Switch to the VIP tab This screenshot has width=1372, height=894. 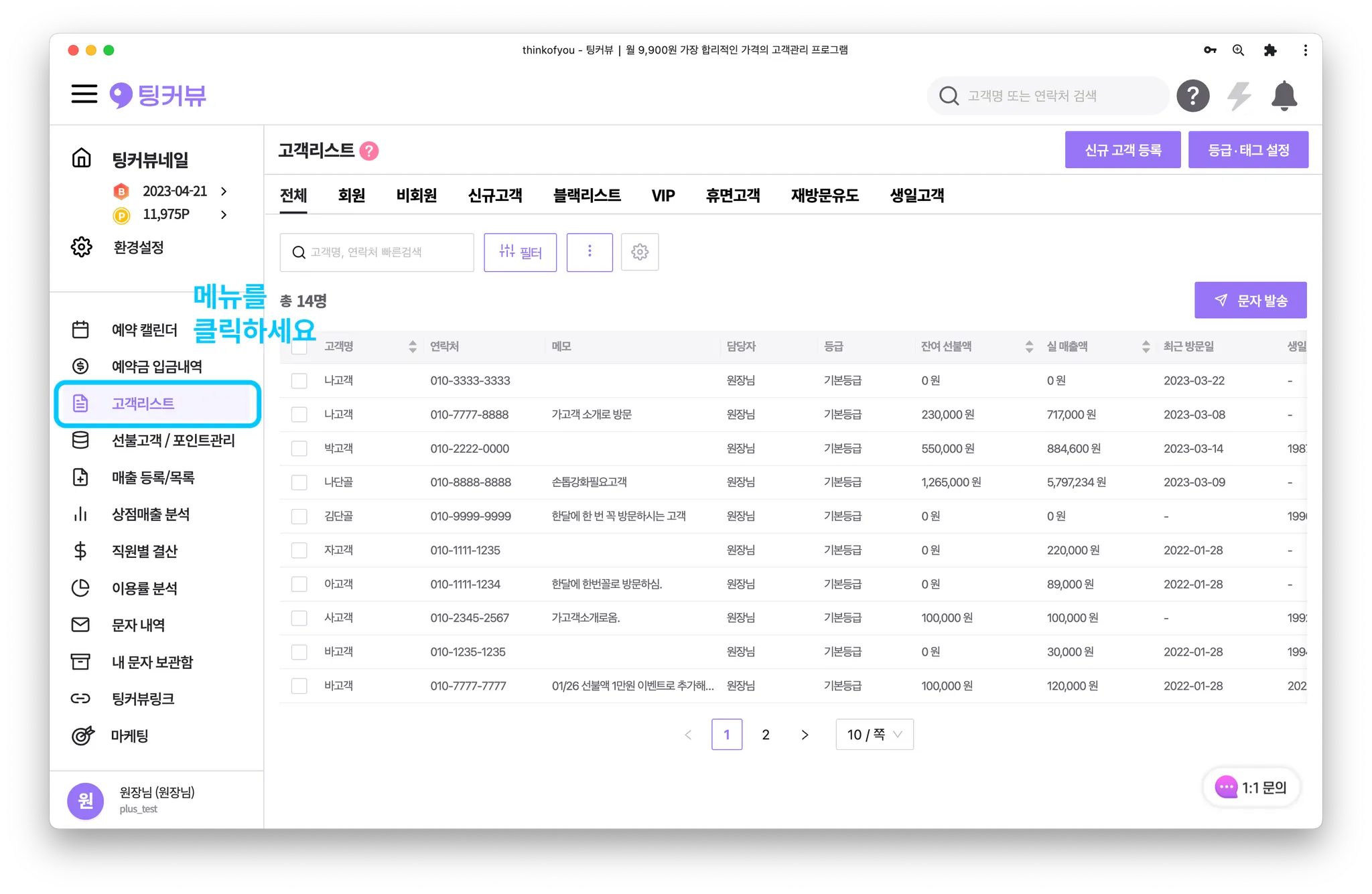(663, 196)
